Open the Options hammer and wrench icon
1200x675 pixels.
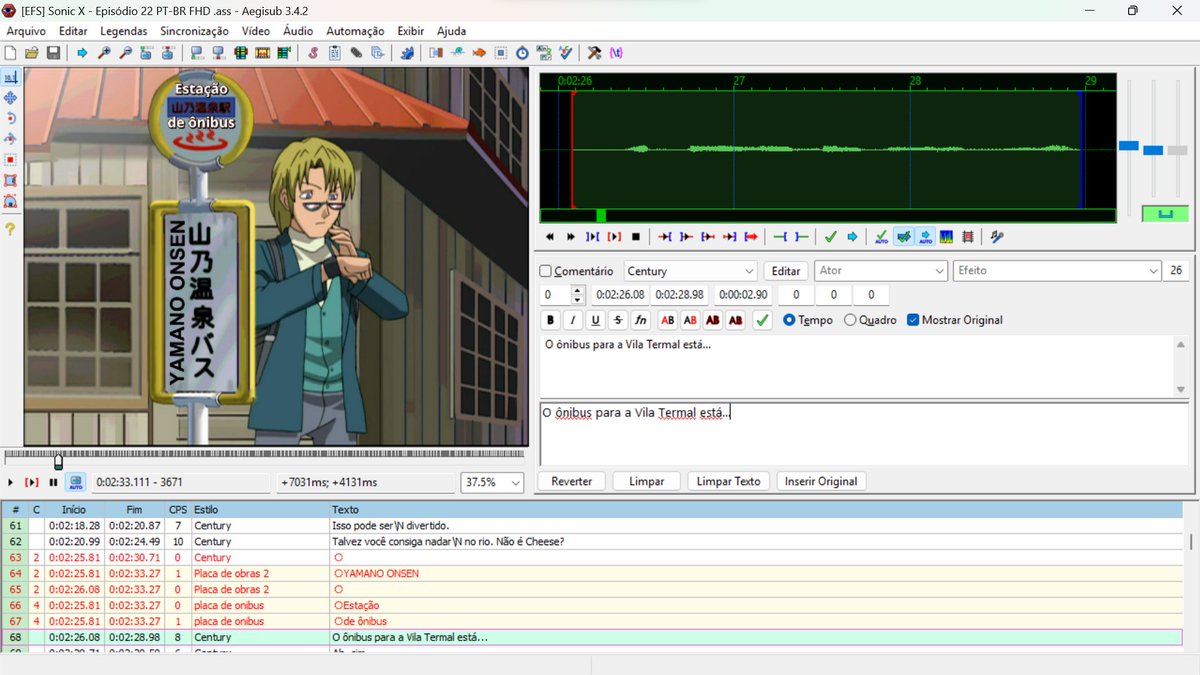pyautogui.click(x=594, y=52)
